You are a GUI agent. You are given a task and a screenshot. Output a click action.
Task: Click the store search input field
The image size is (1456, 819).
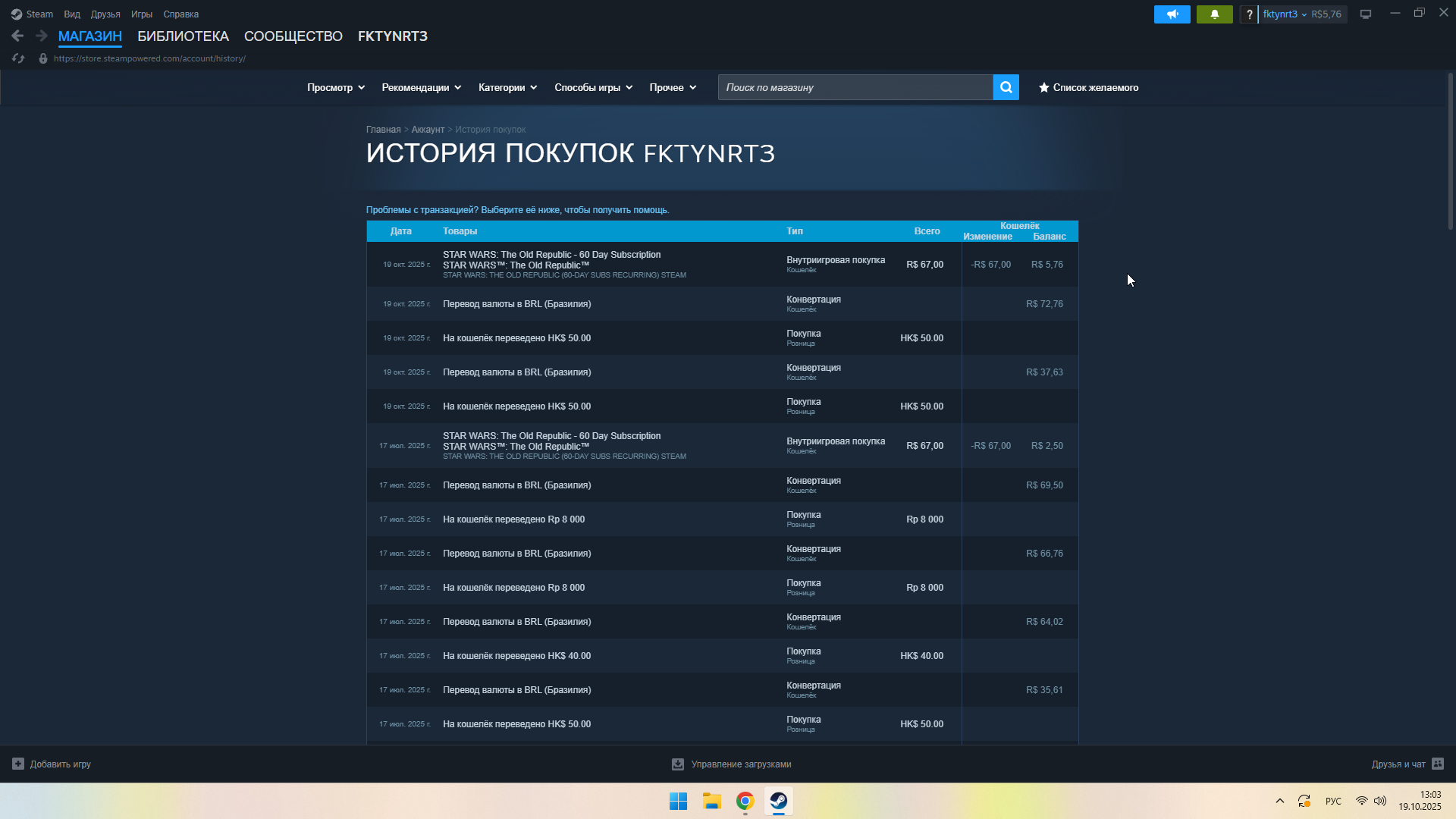point(855,87)
